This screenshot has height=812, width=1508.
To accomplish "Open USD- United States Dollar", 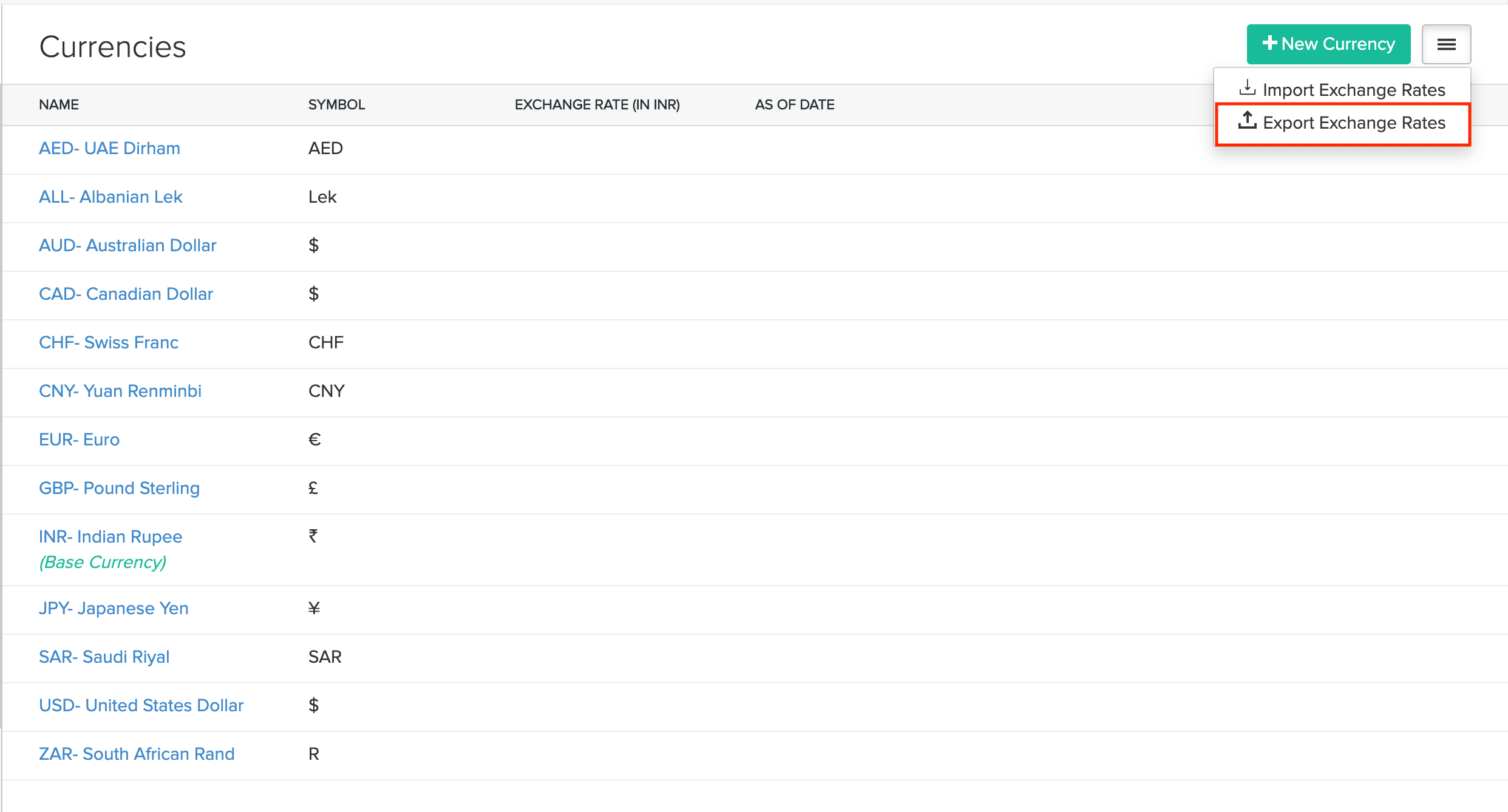I will point(141,705).
